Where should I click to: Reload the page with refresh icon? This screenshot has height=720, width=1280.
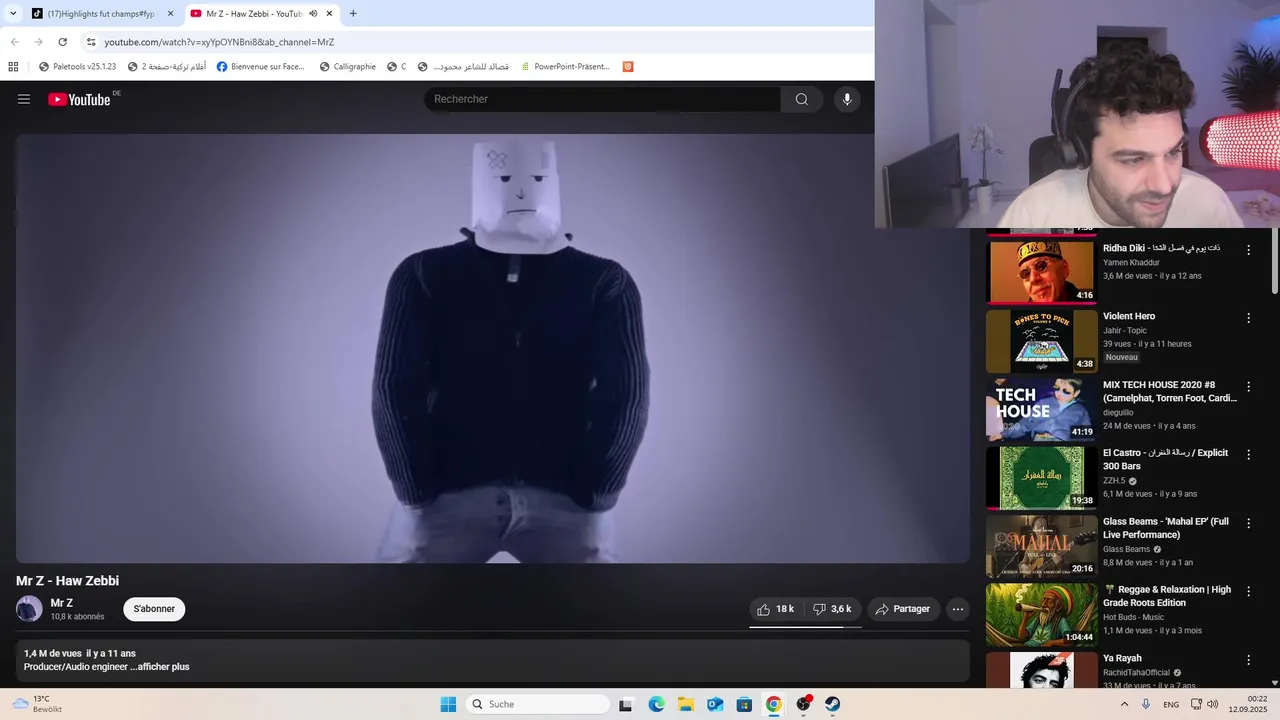[x=62, y=42]
